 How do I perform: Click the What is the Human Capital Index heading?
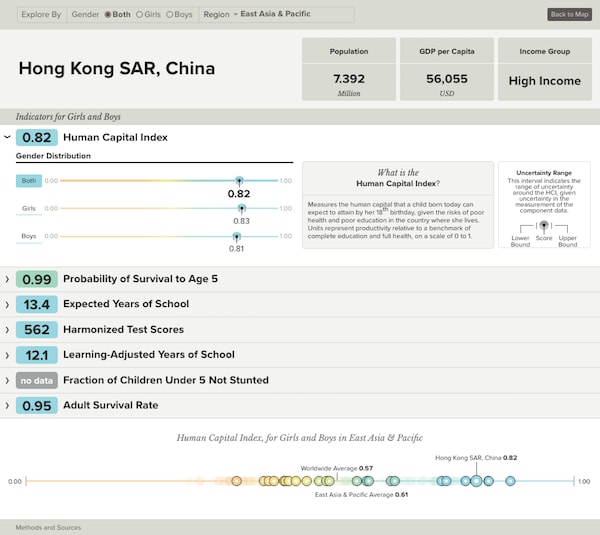point(398,178)
